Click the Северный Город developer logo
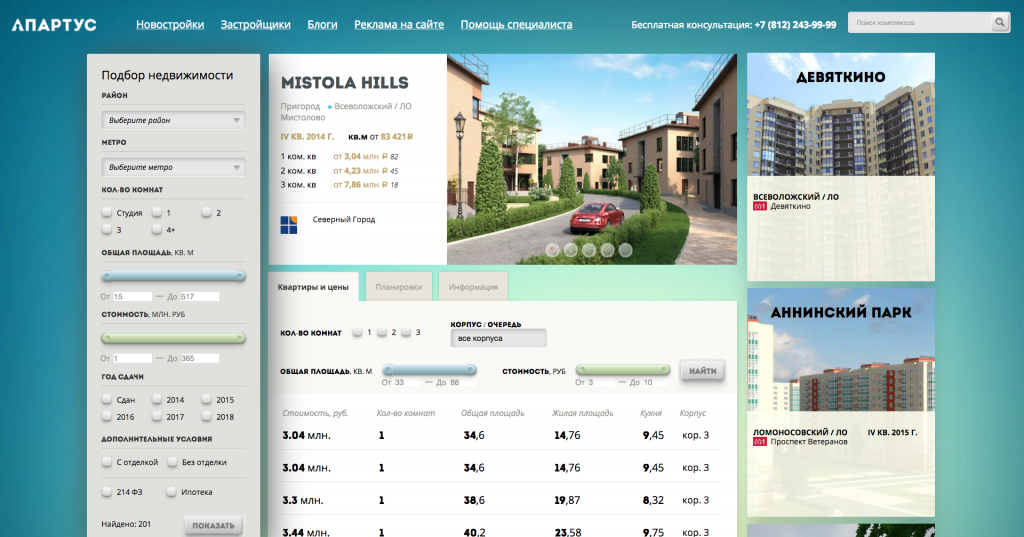Viewport: 1024px width, 537px height. click(x=289, y=225)
